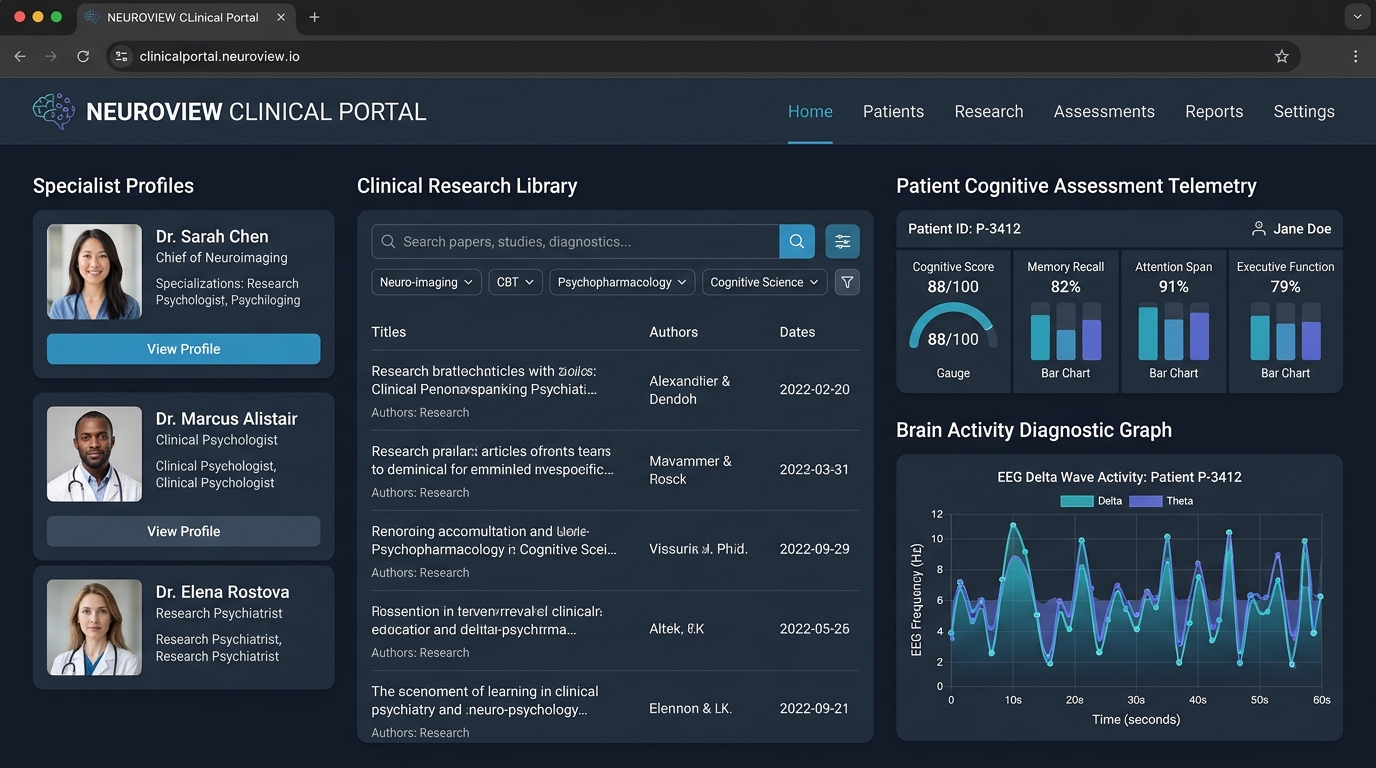This screenshot has height=768, width=1376.
Task: Open the browser three-dot menu
Action: [1356, 57]
